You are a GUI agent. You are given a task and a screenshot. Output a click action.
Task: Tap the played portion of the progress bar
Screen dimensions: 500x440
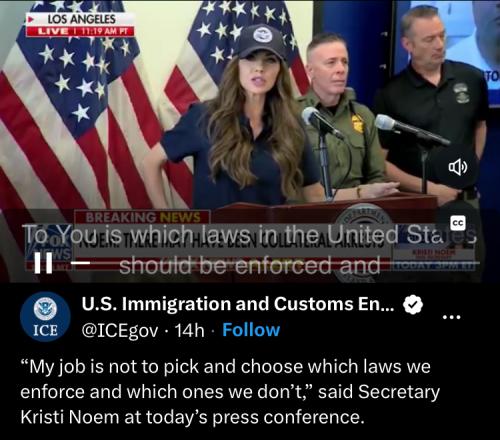(81, 263)
